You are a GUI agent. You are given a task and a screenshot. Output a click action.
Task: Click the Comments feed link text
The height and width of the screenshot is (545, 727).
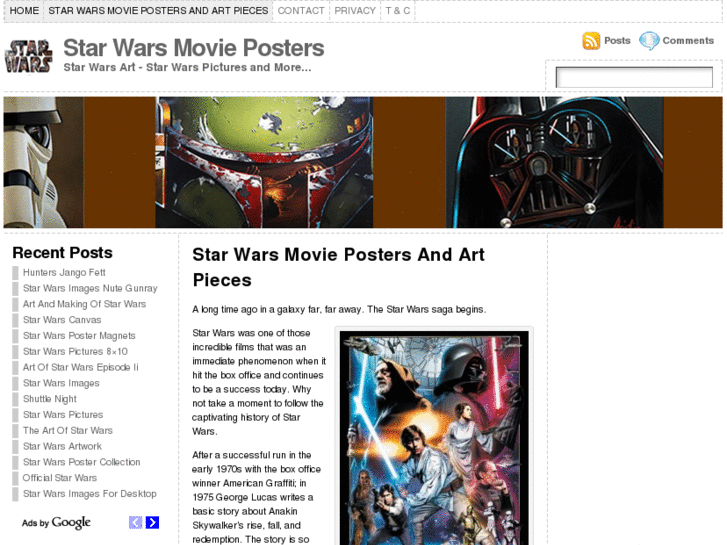click(x=688, y=40)
